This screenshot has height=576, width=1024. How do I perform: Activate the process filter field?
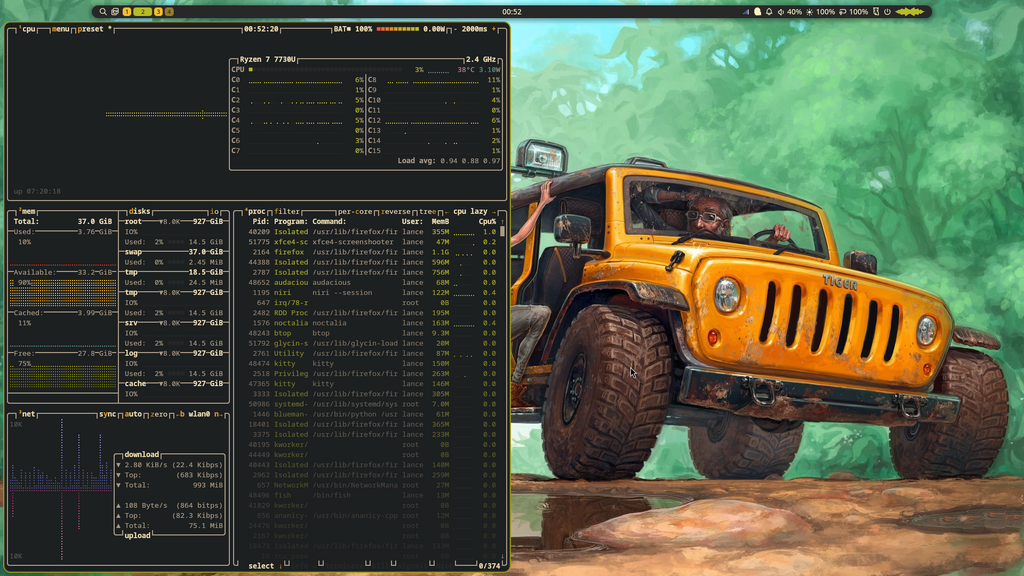click(287, 212)
